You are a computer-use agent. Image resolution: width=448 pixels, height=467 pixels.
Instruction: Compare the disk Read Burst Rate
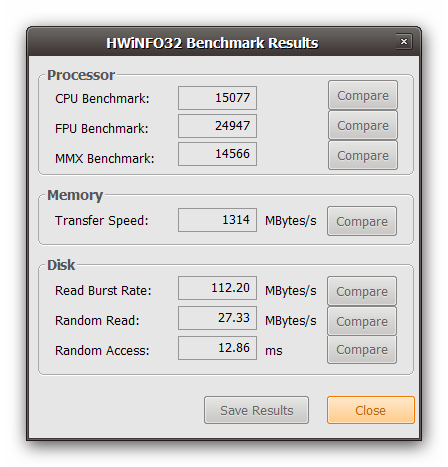click(x=362, y=291)
